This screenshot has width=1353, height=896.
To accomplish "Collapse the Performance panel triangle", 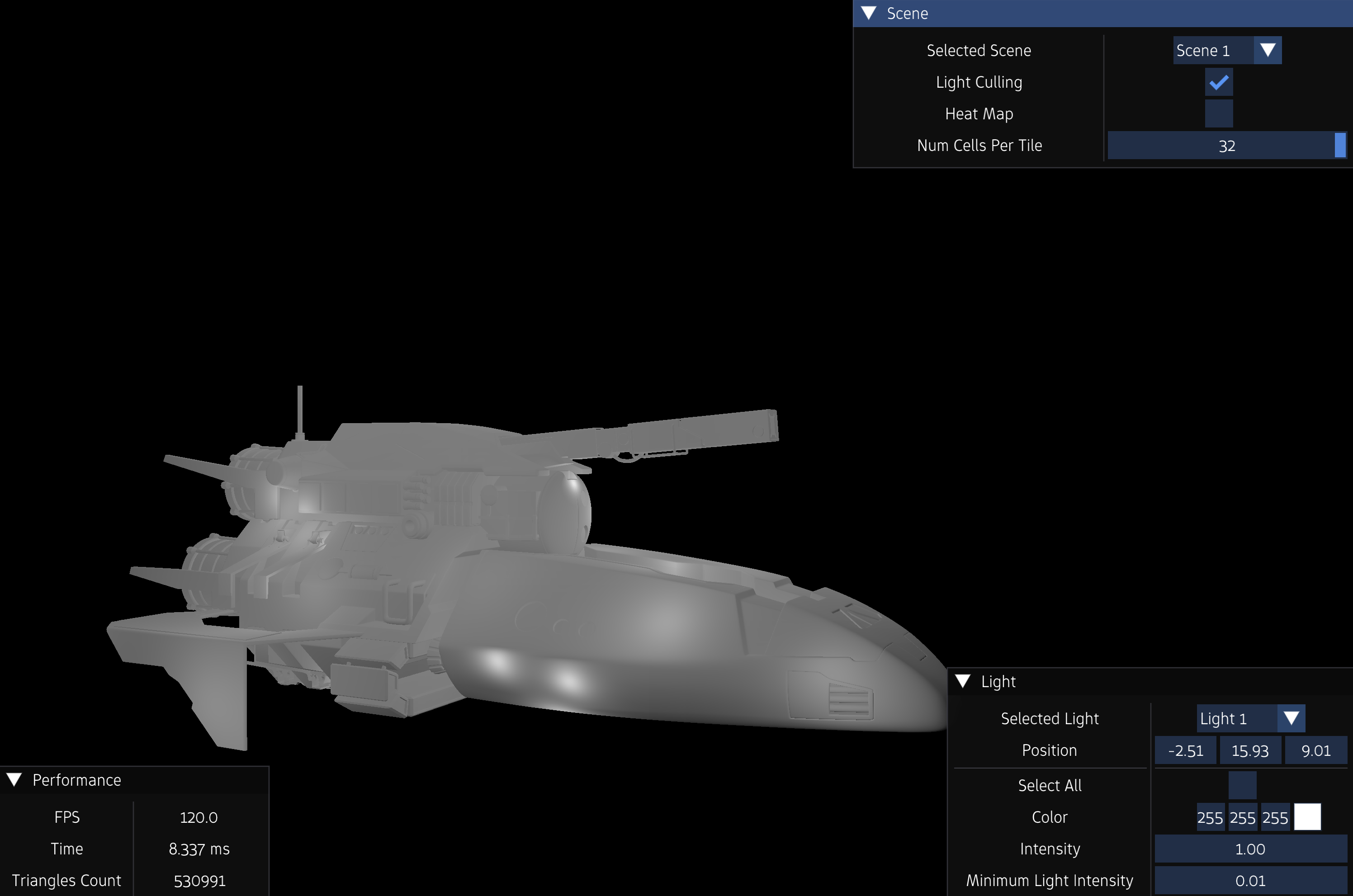I will point(14,780).
